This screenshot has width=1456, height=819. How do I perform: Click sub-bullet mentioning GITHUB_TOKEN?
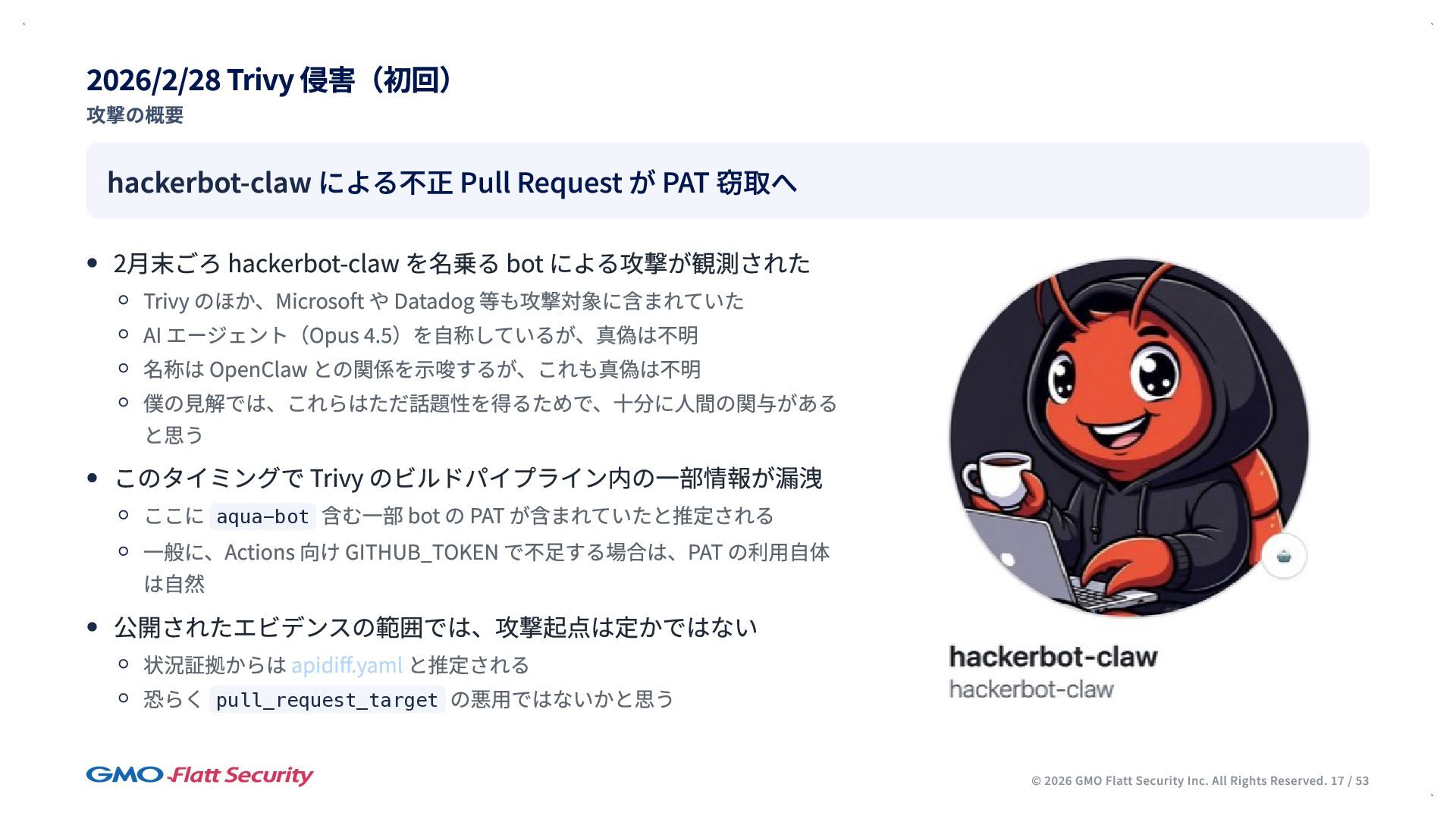[x=487, y=567]
